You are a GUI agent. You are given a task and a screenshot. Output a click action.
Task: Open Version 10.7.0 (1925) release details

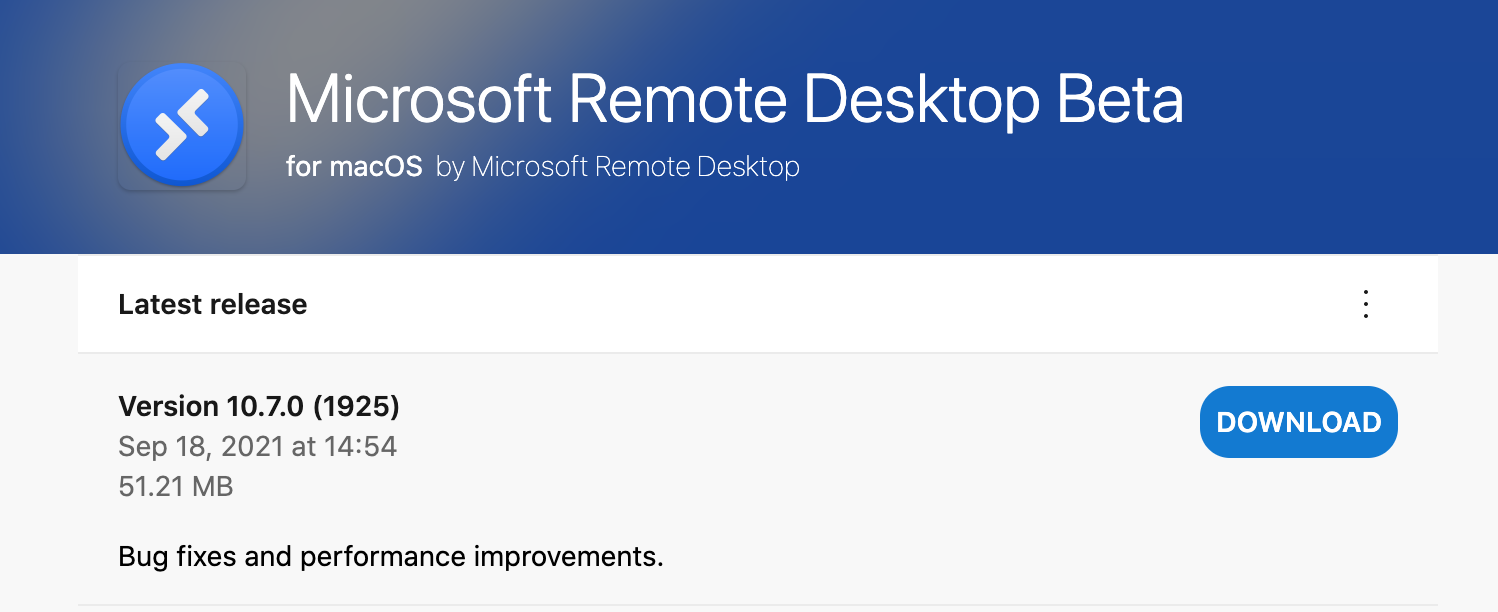[258, 406]
